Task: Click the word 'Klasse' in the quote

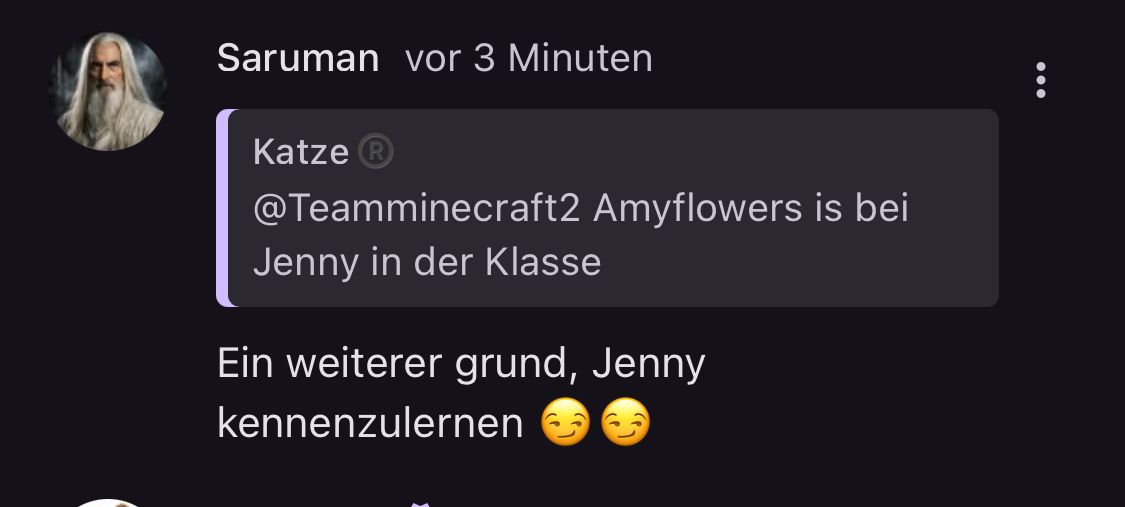Action: point(543,262)
